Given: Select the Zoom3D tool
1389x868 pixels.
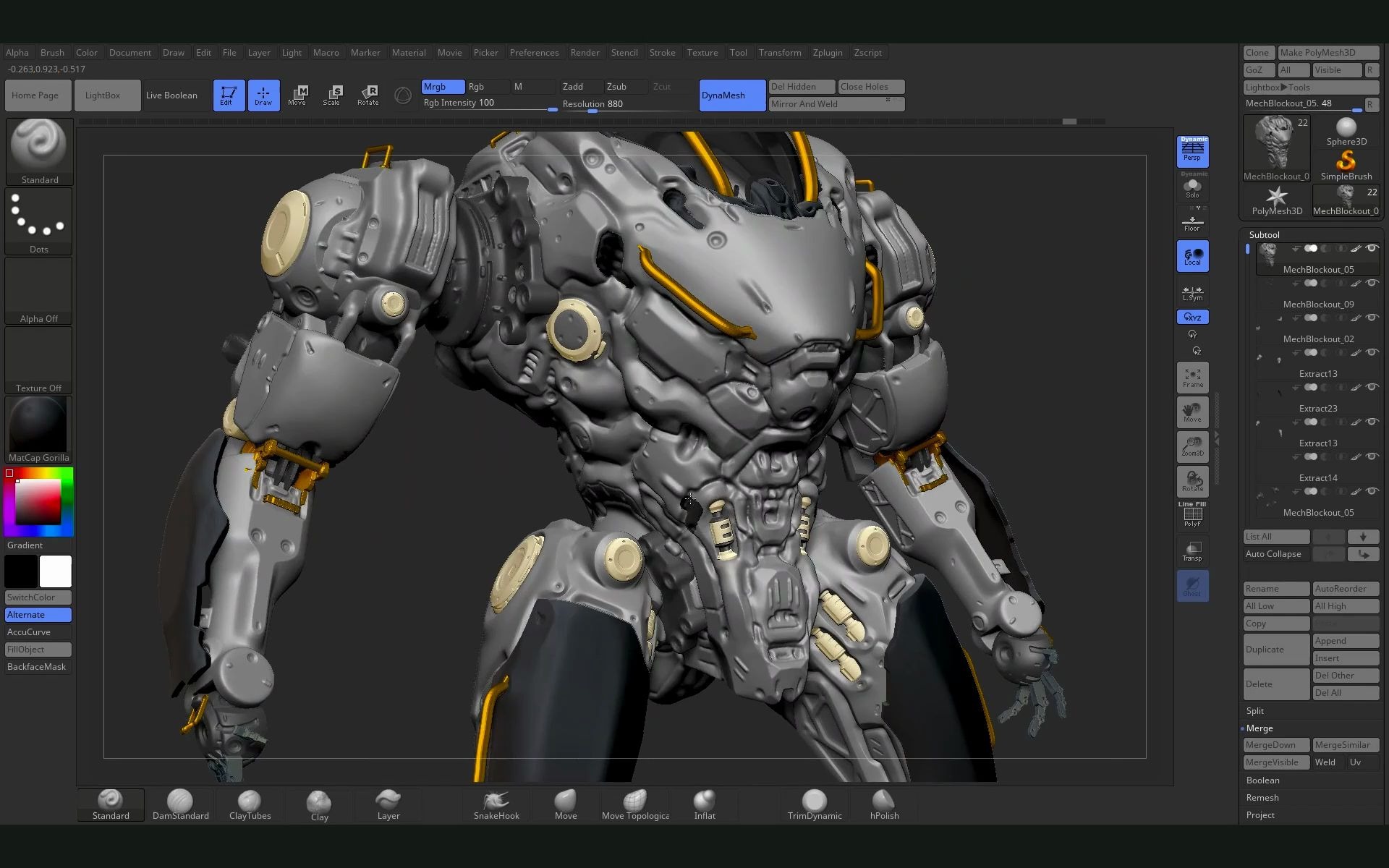Looking at the screenshot, I should [1192, 446].
